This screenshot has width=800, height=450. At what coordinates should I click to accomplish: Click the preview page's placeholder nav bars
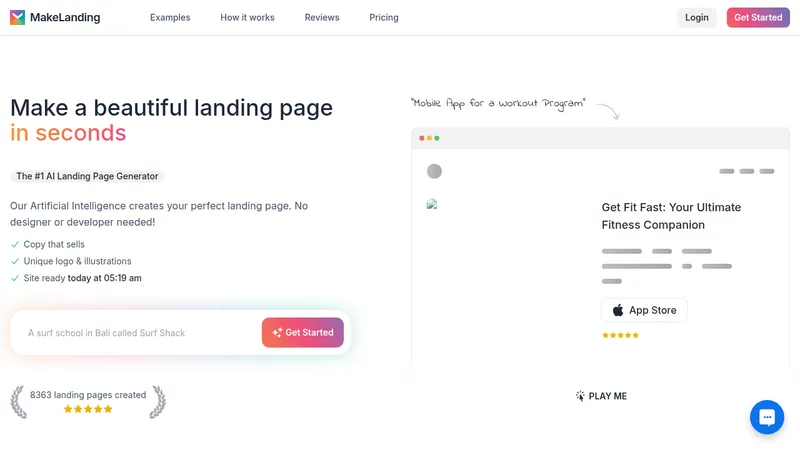coord(746,171)
